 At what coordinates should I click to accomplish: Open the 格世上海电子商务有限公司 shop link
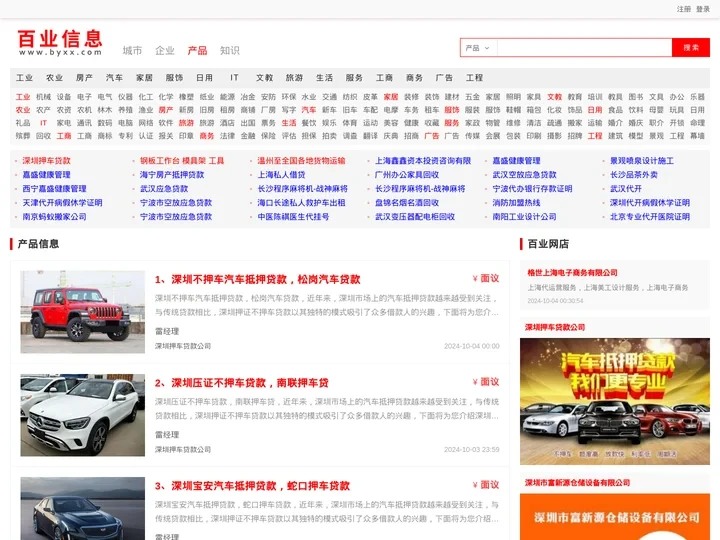pos(572,273)
